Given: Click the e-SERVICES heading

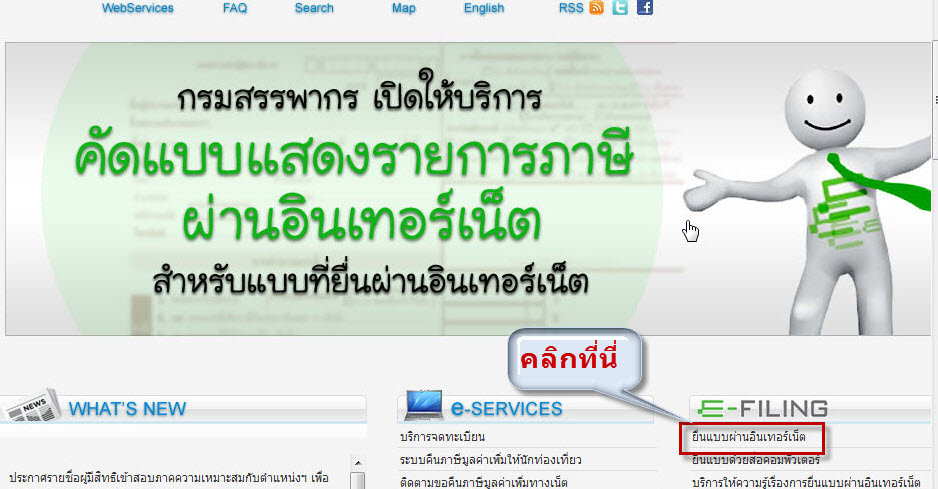Looking at the screenshot, I should 507,408.
